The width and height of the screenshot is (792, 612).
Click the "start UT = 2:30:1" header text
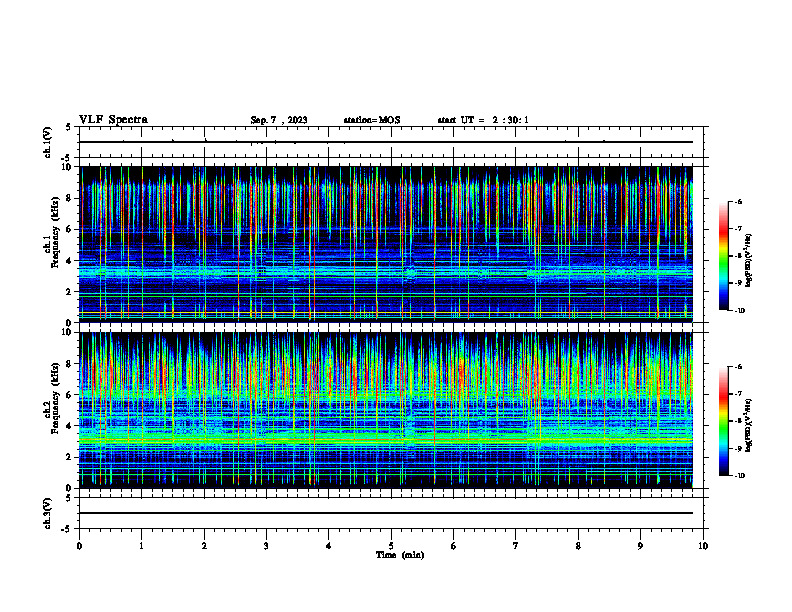(483, 120)
